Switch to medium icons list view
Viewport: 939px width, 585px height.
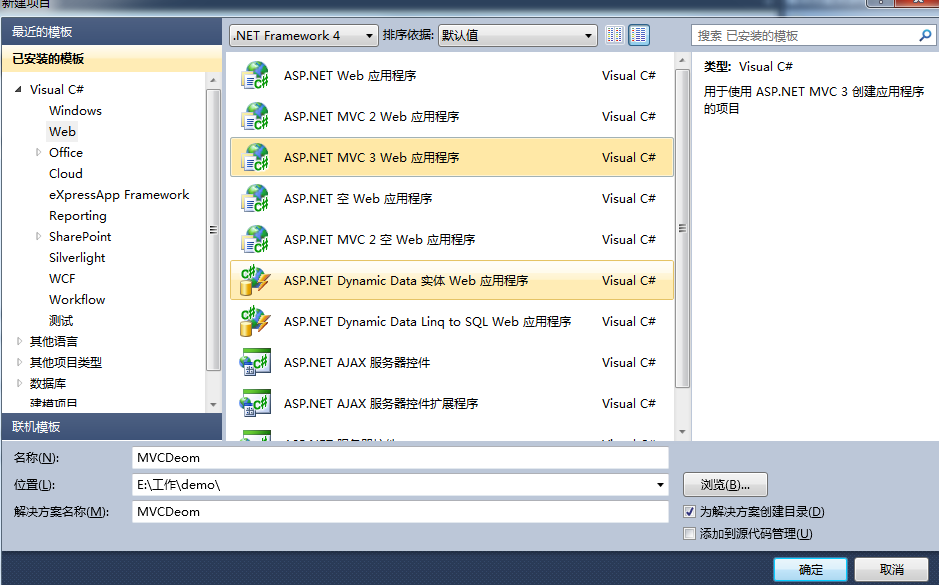[639, 35]
